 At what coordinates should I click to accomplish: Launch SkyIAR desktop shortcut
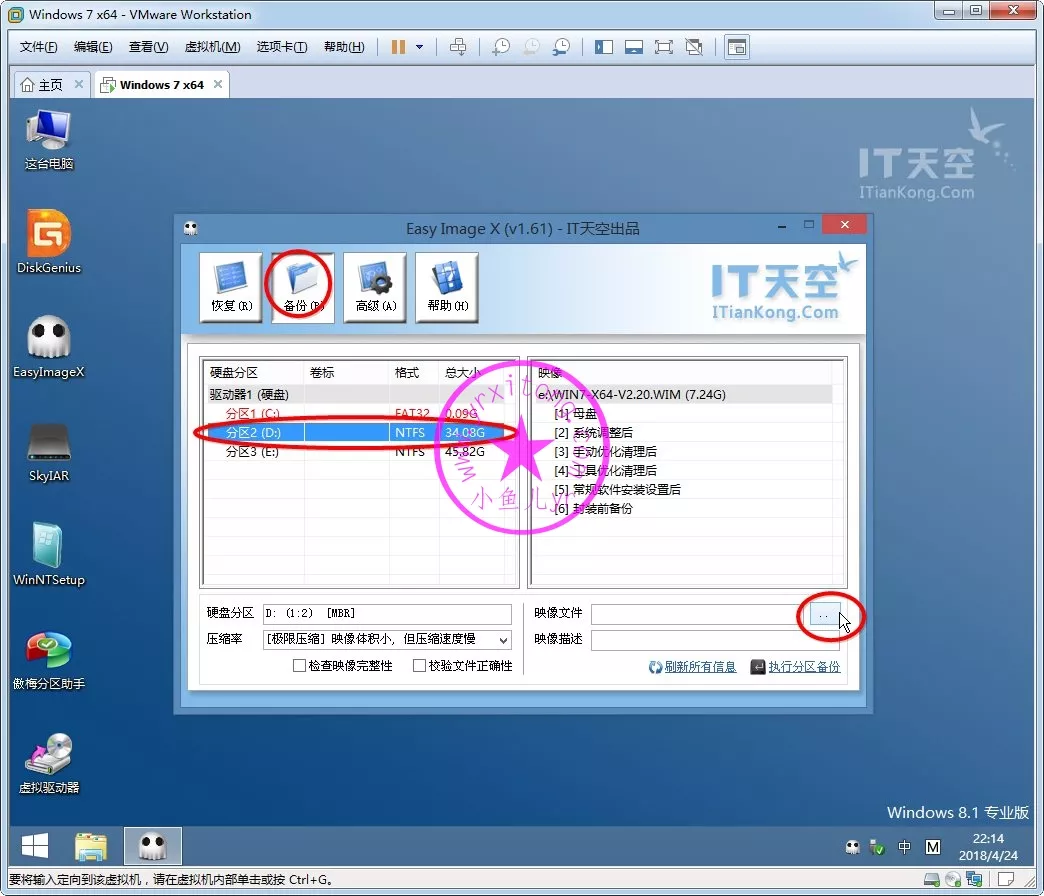49,450
